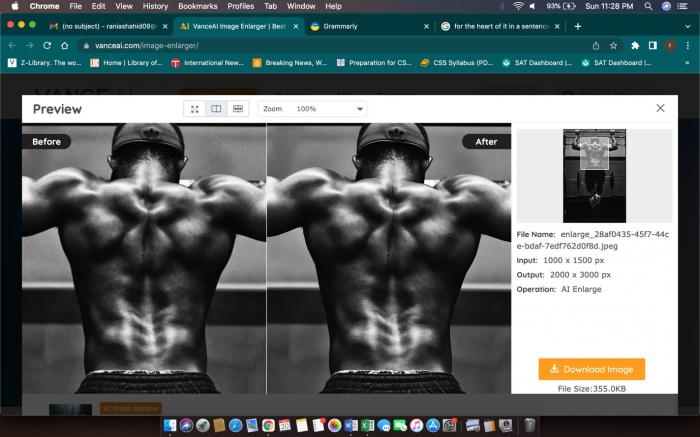Image resolution: width=700 pixels, height=437 pixels.
Task: Open Chrome extensions puzzle icon
Action: [x=635, y=46]
